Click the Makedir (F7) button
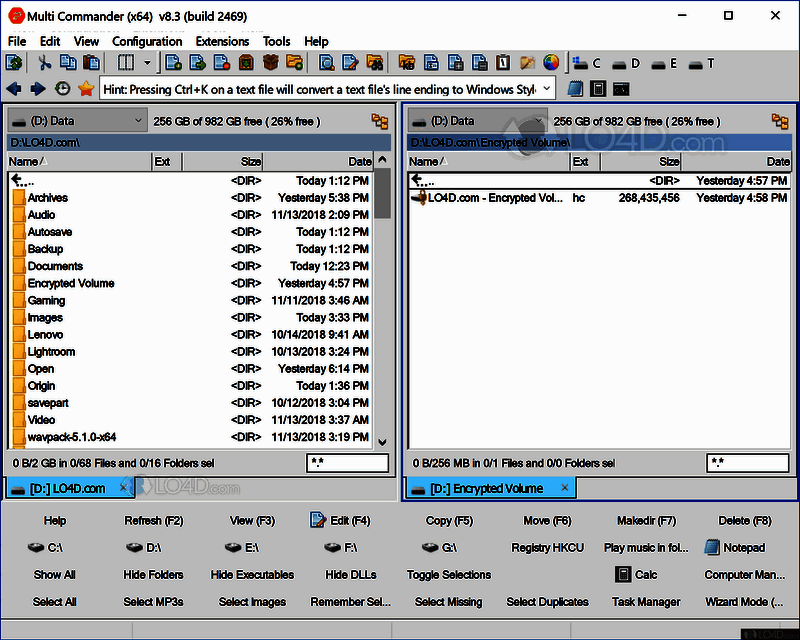 click(646, 521)
